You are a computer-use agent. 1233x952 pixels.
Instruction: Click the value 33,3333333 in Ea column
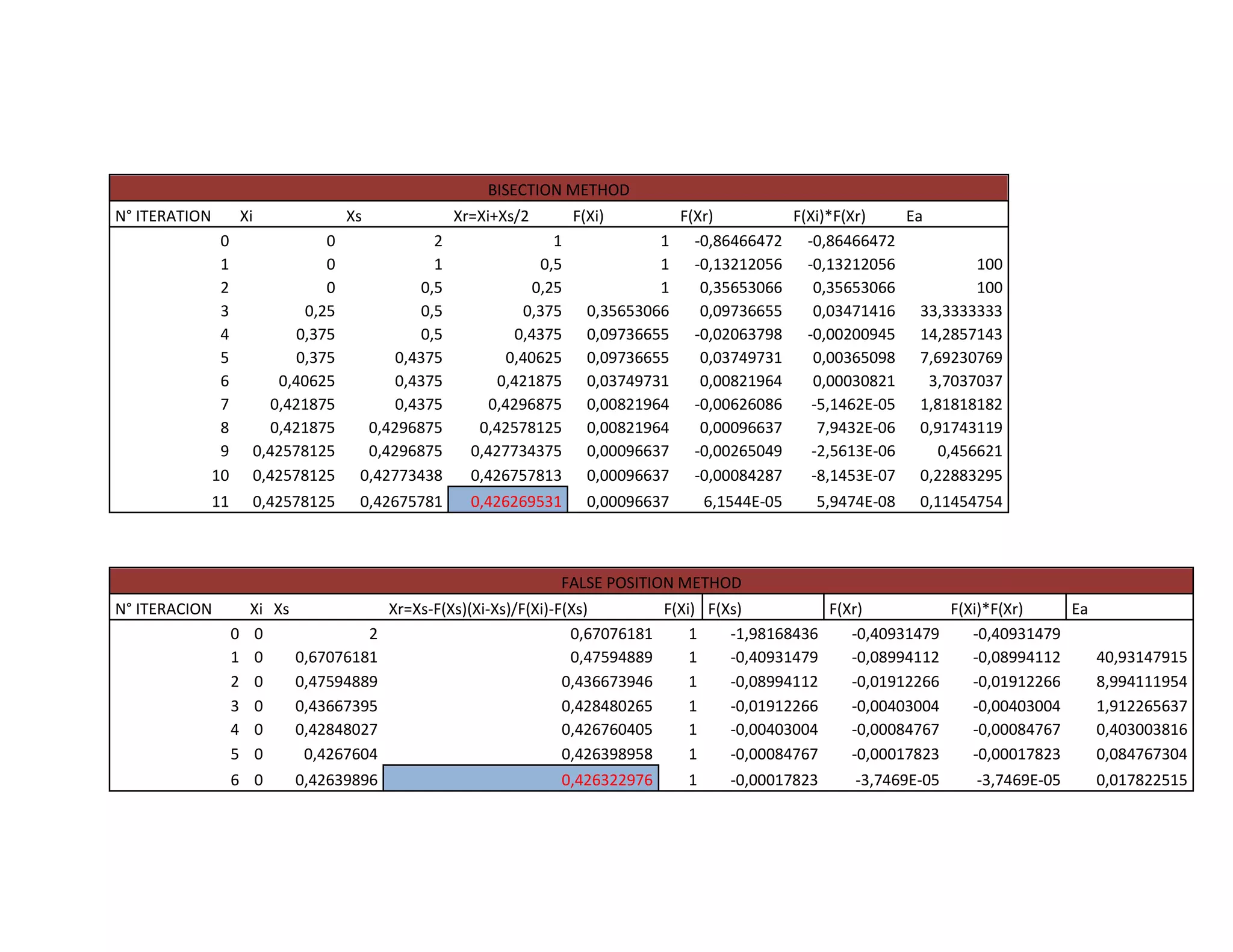click(x=961, y=311)
